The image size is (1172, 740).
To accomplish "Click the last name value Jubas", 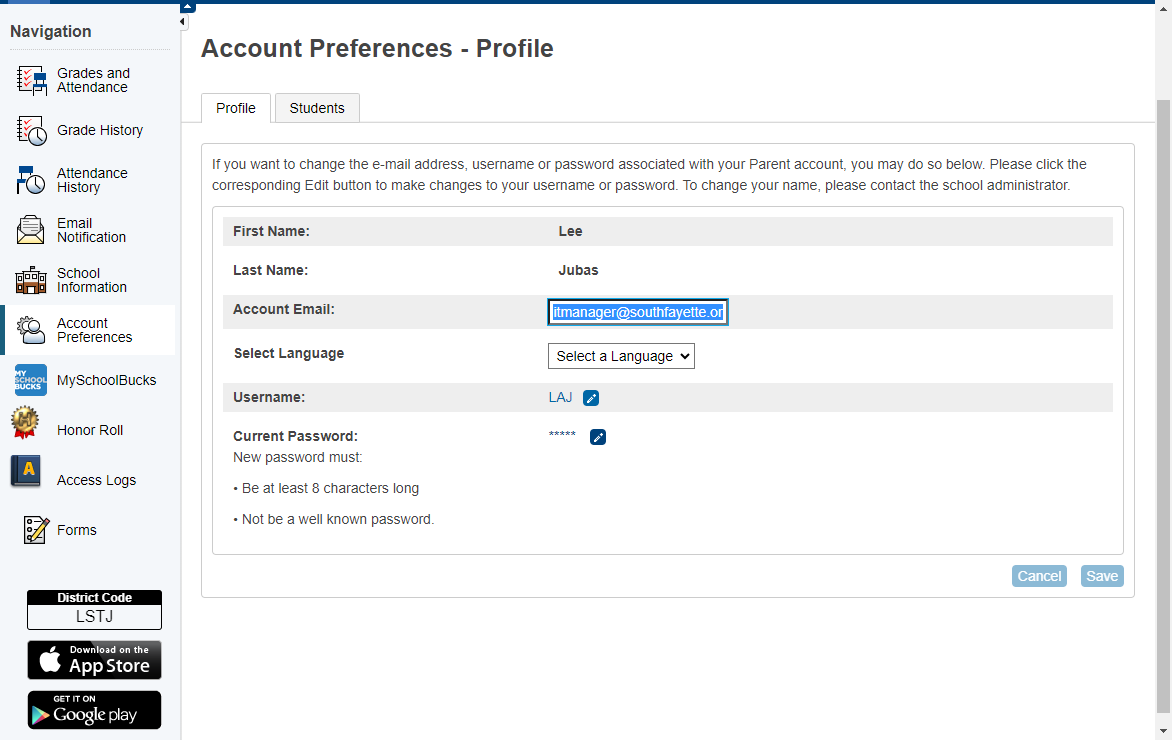I will (x=579, y=271).
